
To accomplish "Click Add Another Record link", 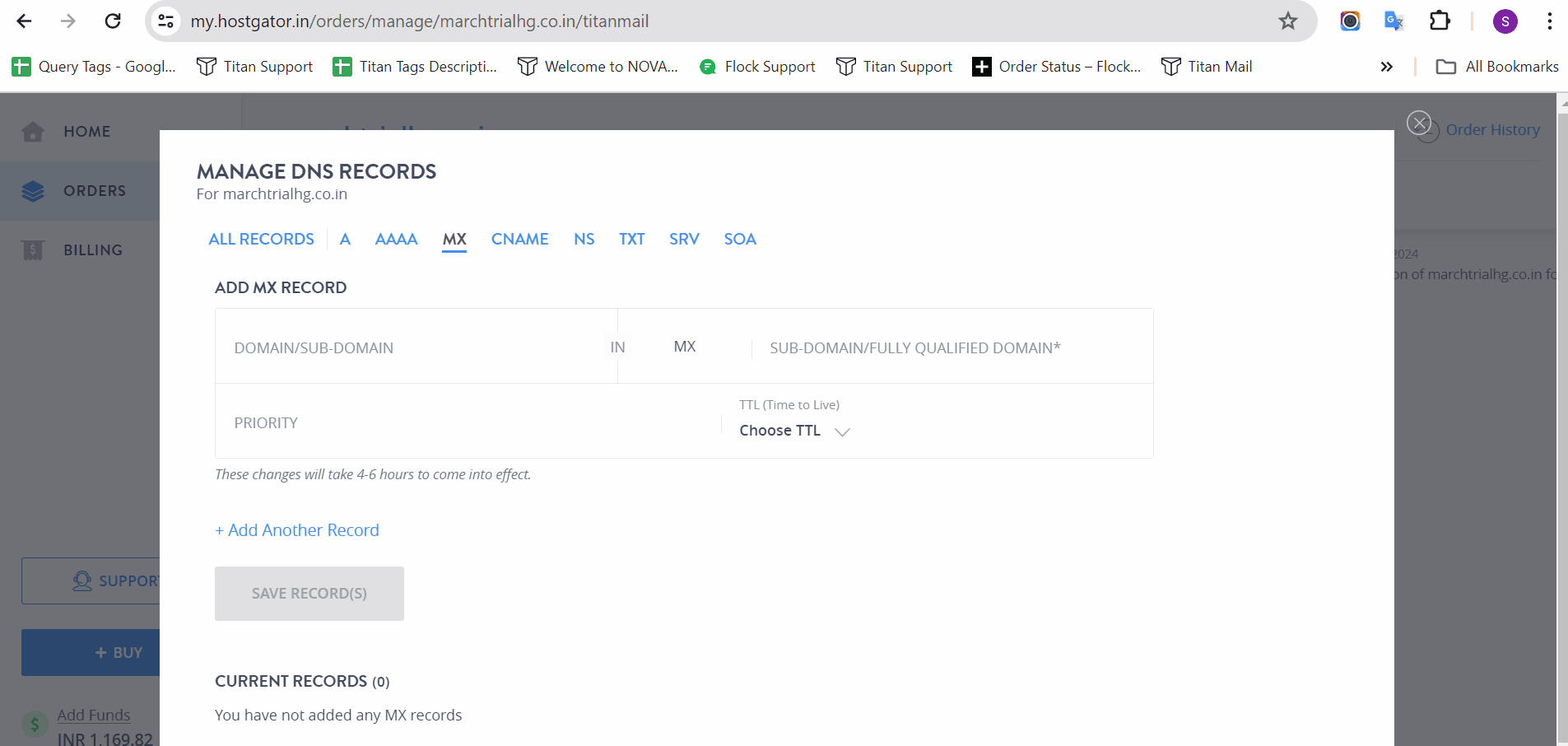I will click(x=297, y=530).
